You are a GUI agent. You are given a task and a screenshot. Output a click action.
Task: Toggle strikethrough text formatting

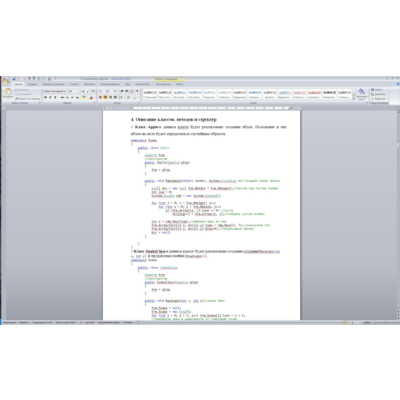62,97
